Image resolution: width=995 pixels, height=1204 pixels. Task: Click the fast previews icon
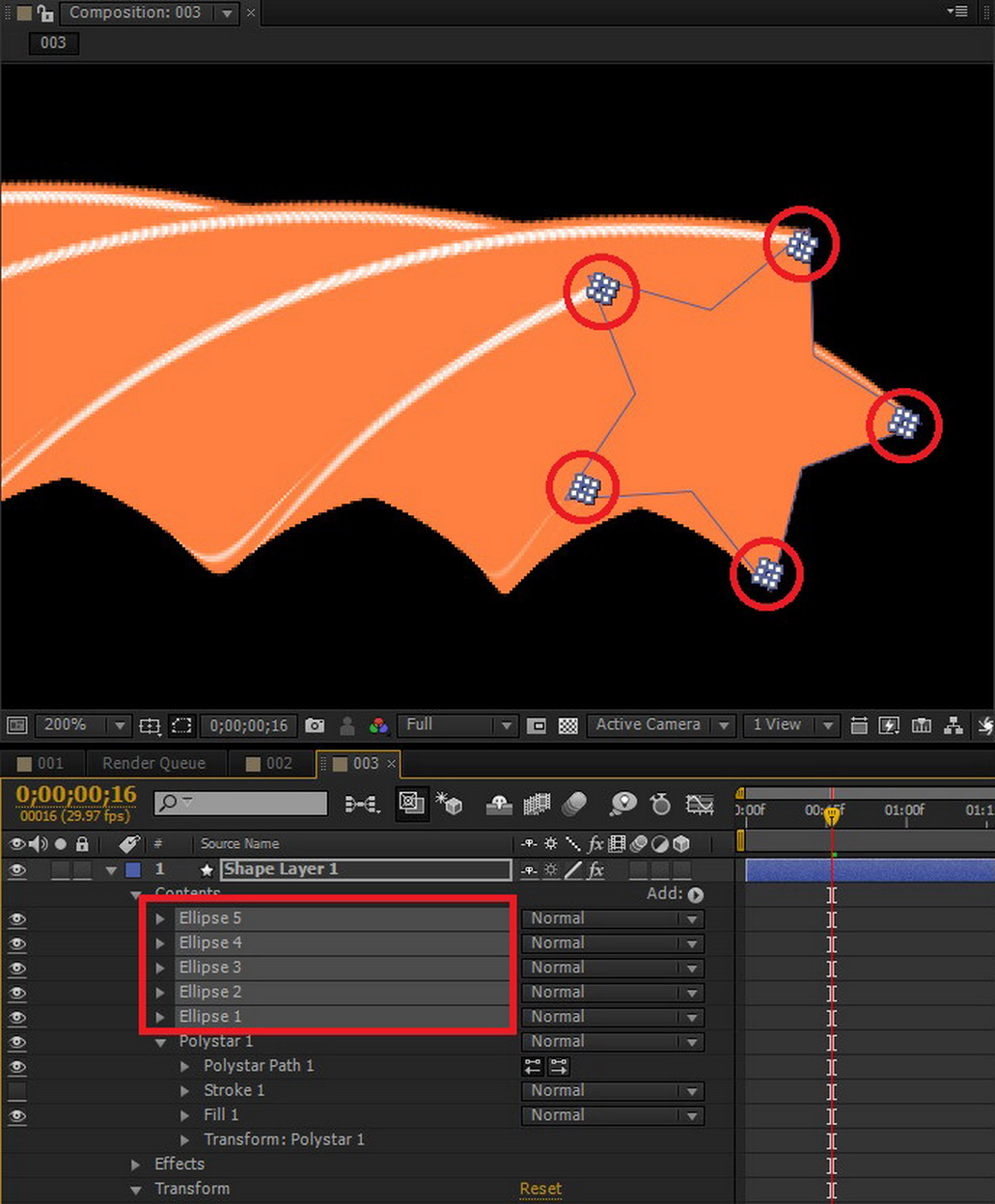(x=890, y=725)
